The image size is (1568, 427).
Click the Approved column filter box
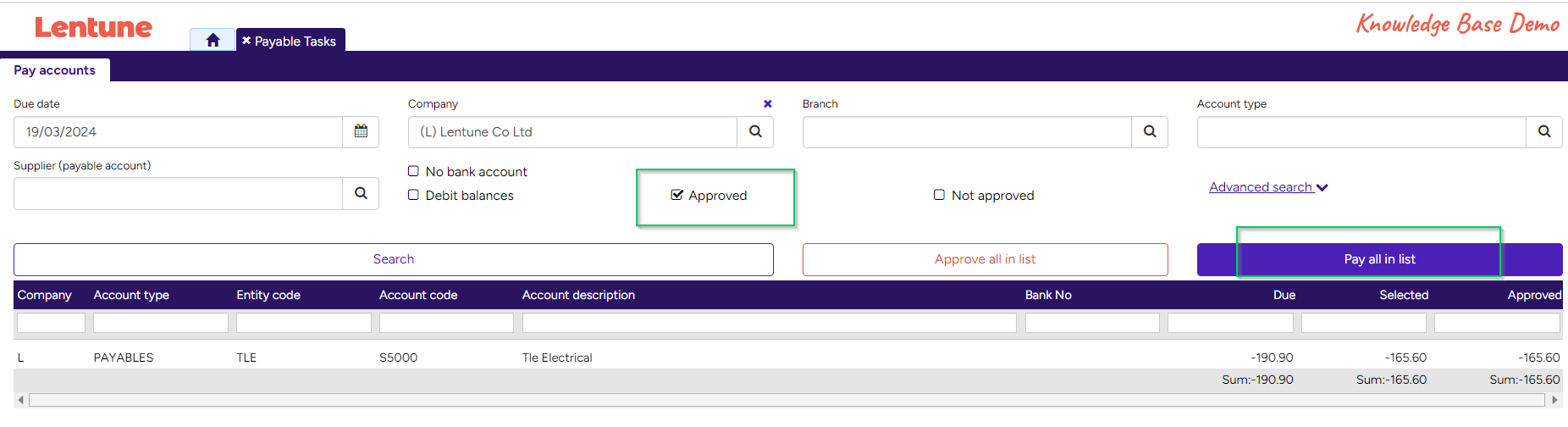[x=1497, y=323]
